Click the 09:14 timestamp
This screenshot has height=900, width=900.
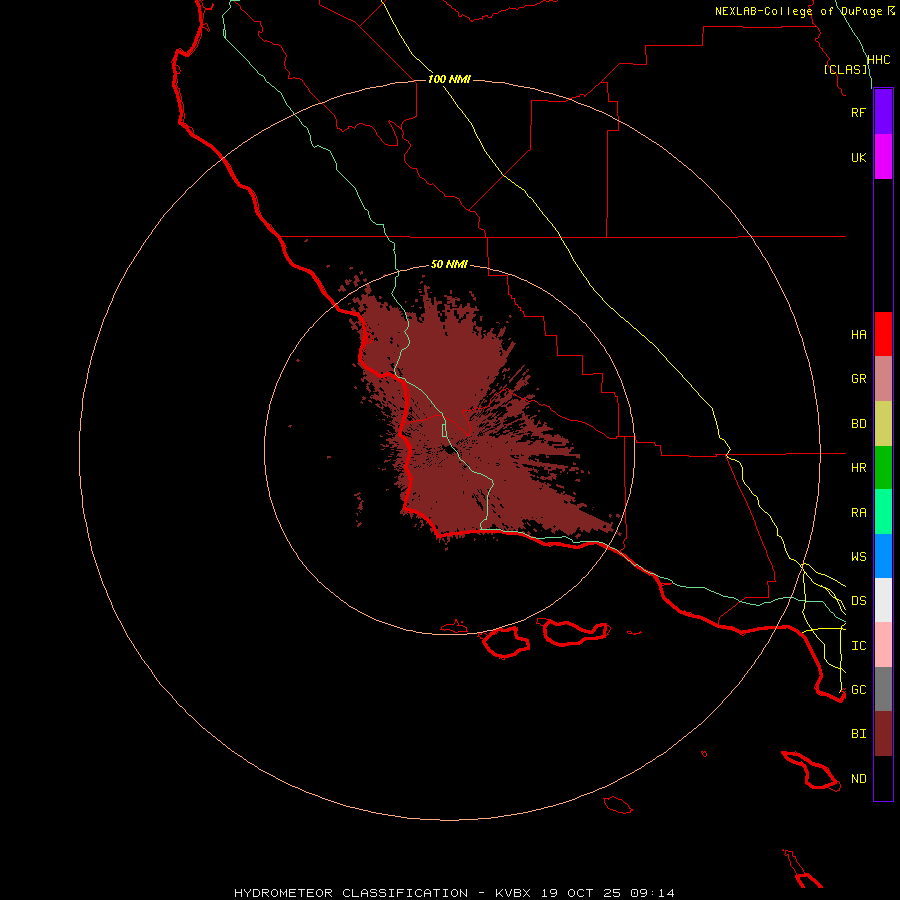[x=652, y=893]
